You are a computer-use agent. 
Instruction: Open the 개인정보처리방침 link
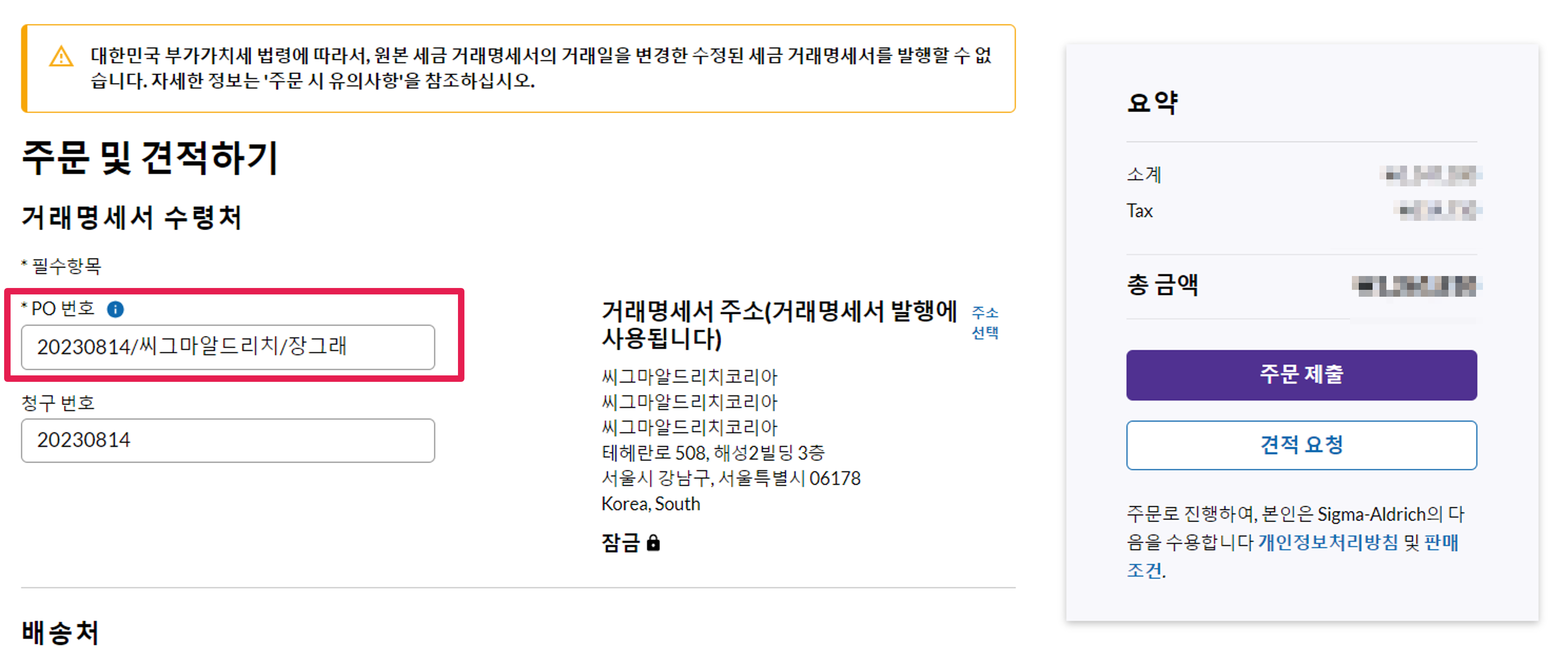(1328, 542)
